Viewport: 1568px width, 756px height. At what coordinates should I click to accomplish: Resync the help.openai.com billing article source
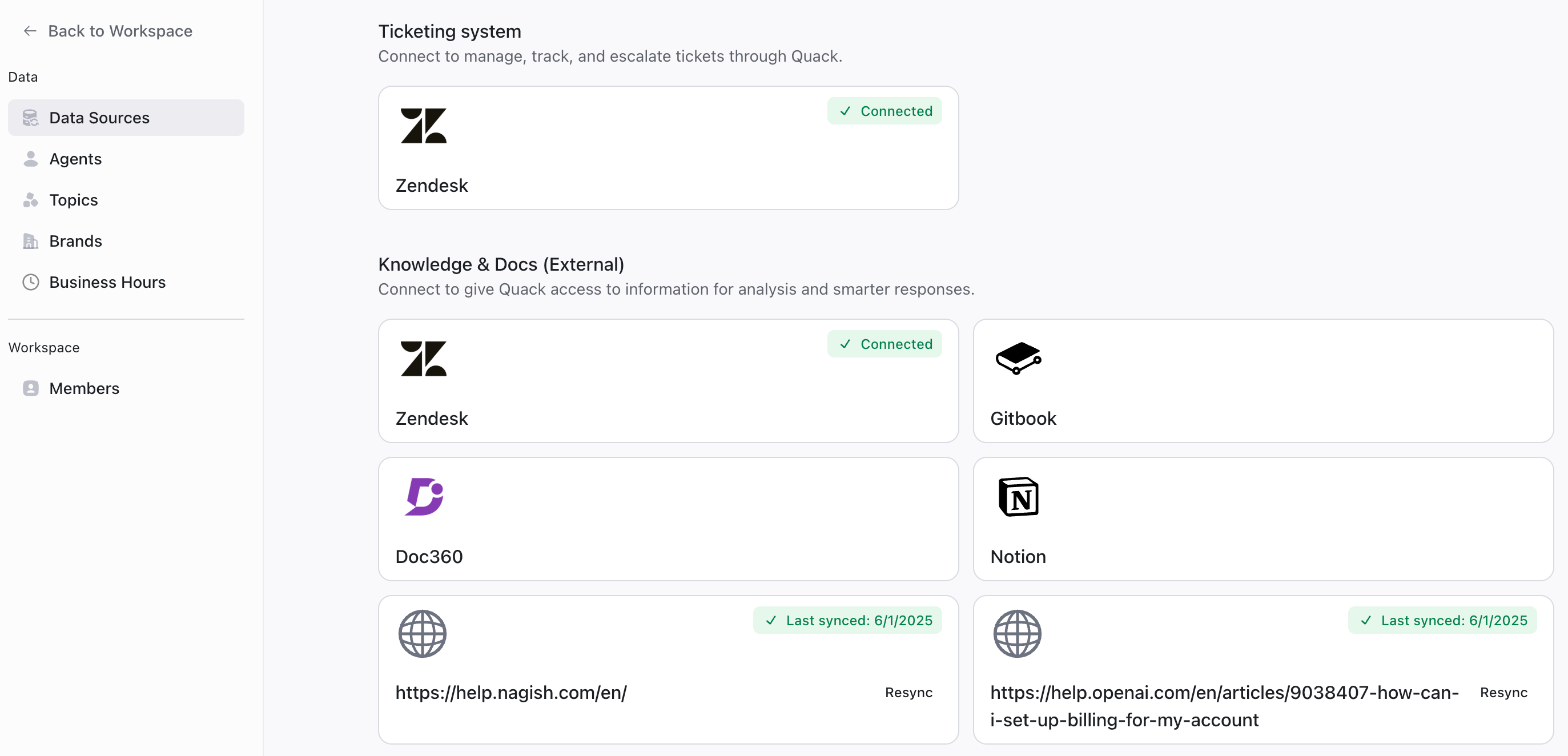pyautogui.click(x=1503, y=693)
